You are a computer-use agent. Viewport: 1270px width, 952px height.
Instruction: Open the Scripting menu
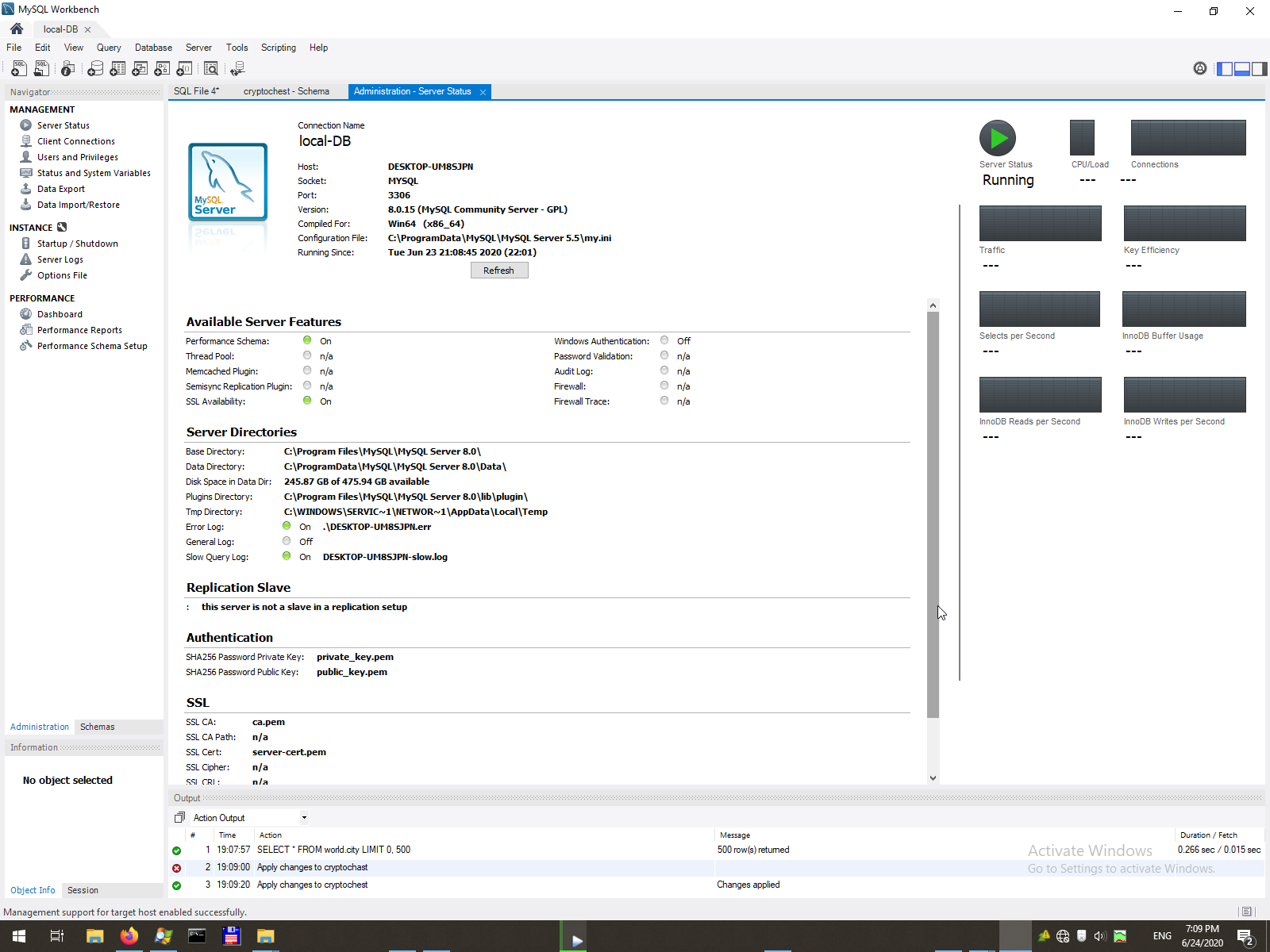[279, 48]
